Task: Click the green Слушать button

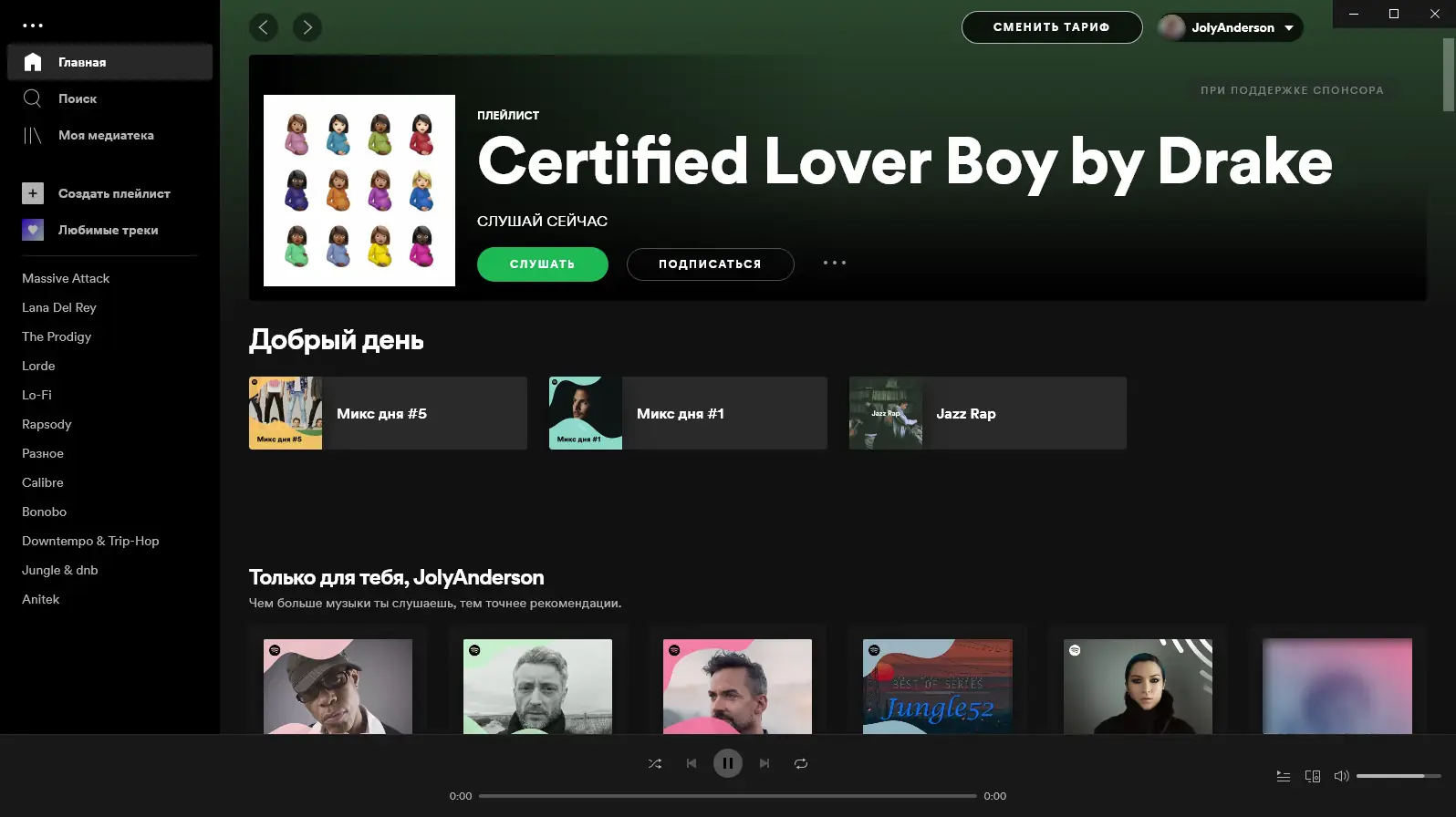Action: (x=543, y=264)
